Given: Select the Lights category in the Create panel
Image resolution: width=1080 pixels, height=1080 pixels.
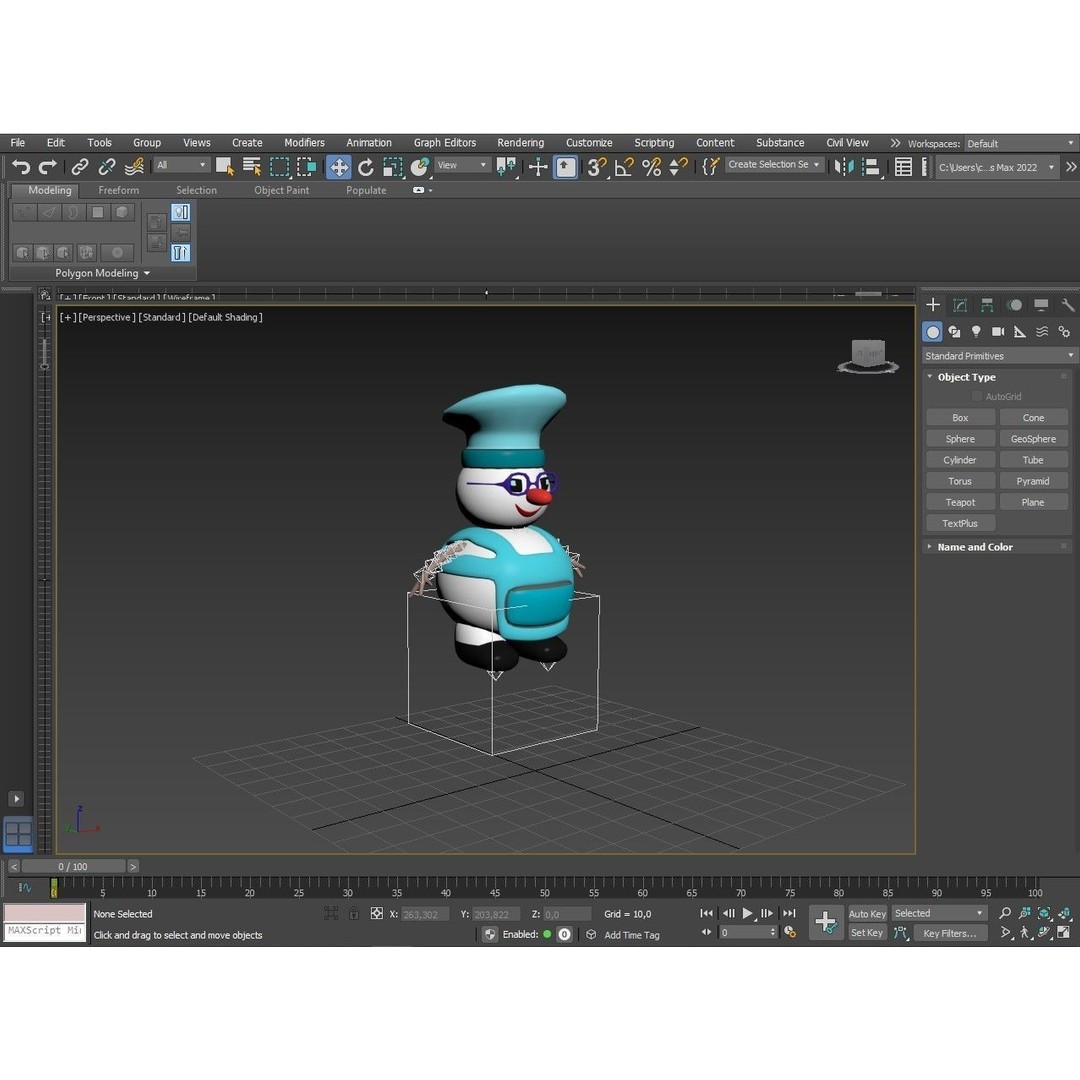Looking at the screenshot, I should pos(975,331).
